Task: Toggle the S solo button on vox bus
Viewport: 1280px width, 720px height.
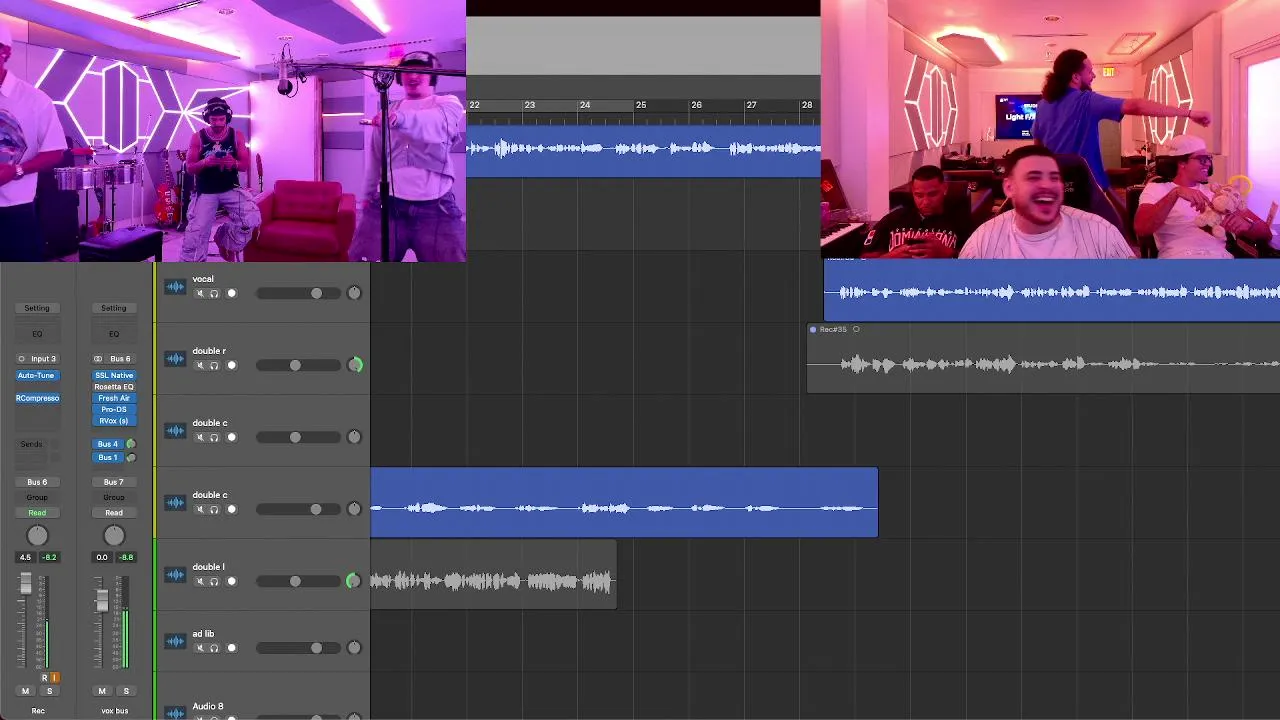Action: 126,691
